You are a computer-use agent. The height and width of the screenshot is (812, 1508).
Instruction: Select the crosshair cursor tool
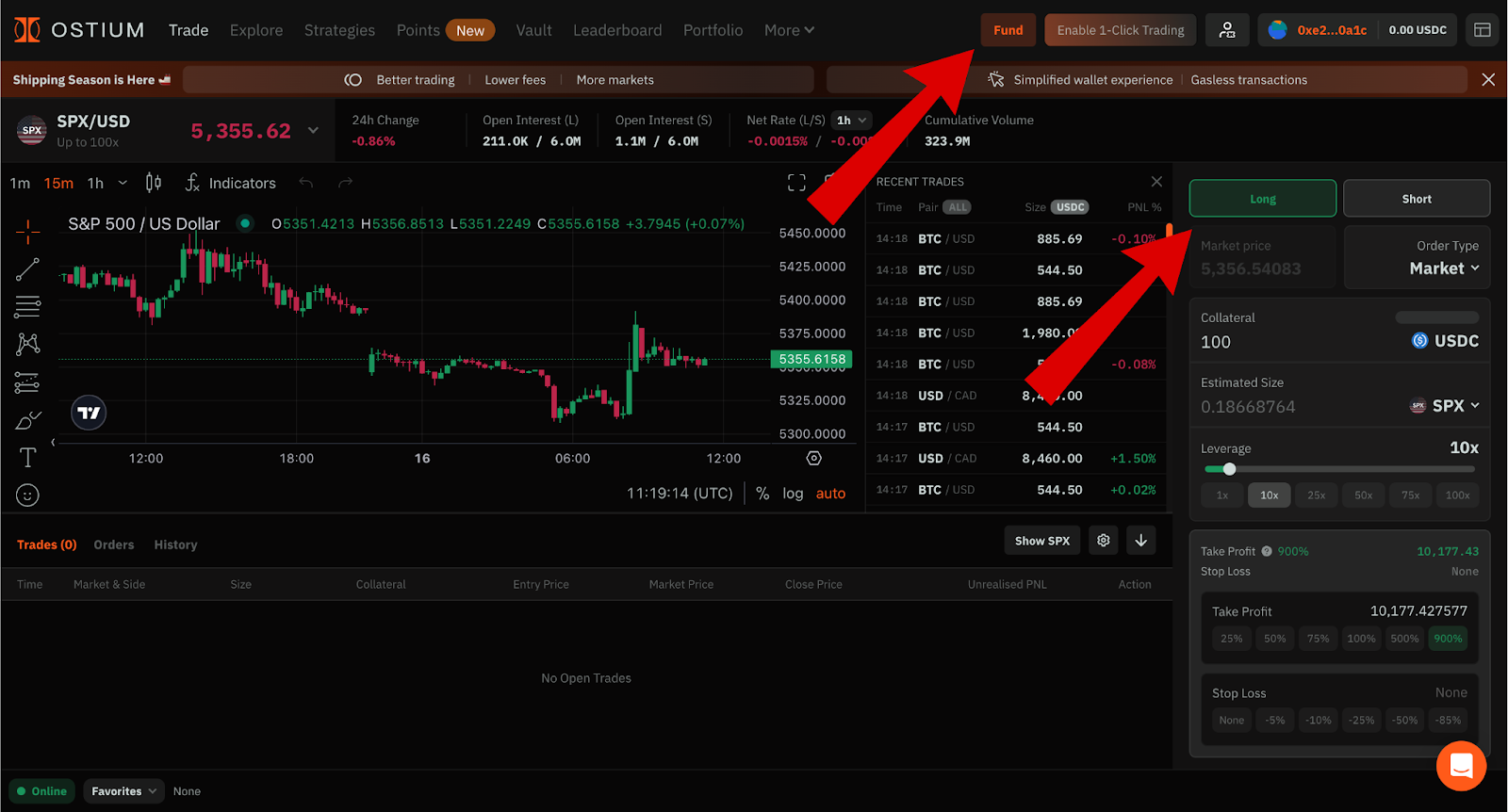click(x=27, y=231)
